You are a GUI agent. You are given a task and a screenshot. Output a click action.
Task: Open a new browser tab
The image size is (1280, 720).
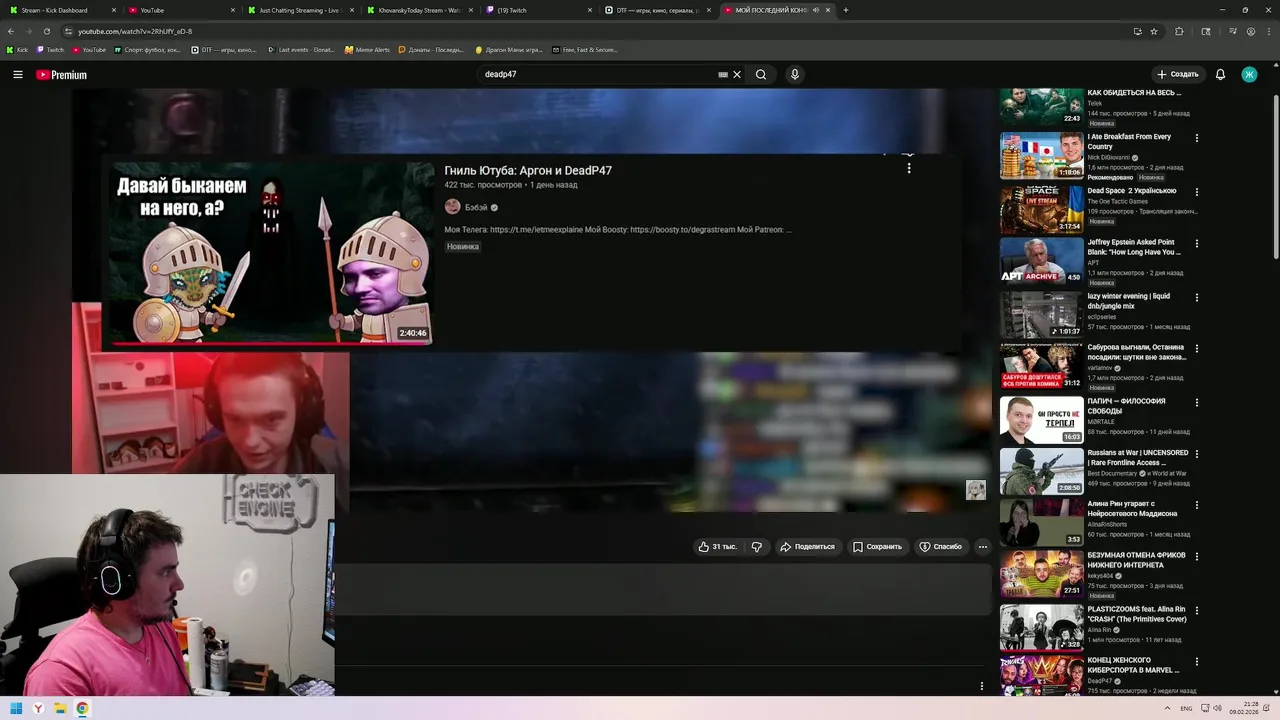[x=846, y=10]
